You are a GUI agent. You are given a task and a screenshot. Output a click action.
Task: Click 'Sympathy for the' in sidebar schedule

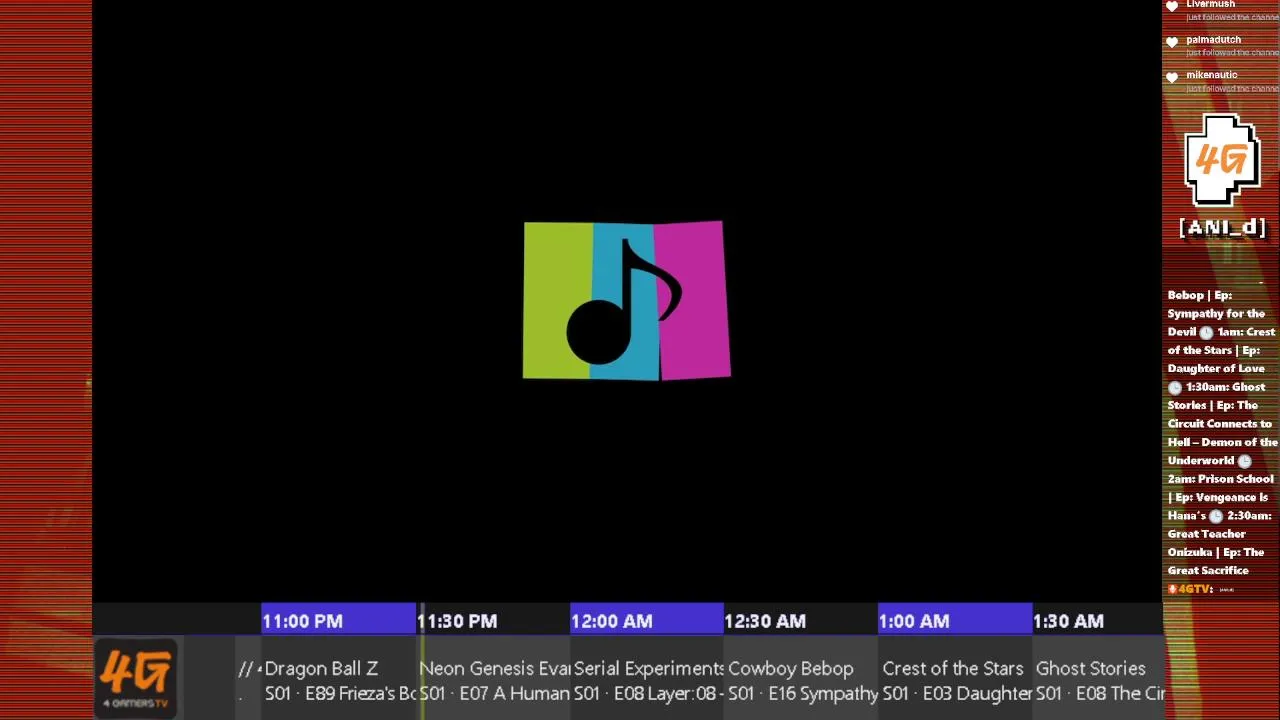pyautogui.click(x=1216, y=314)
